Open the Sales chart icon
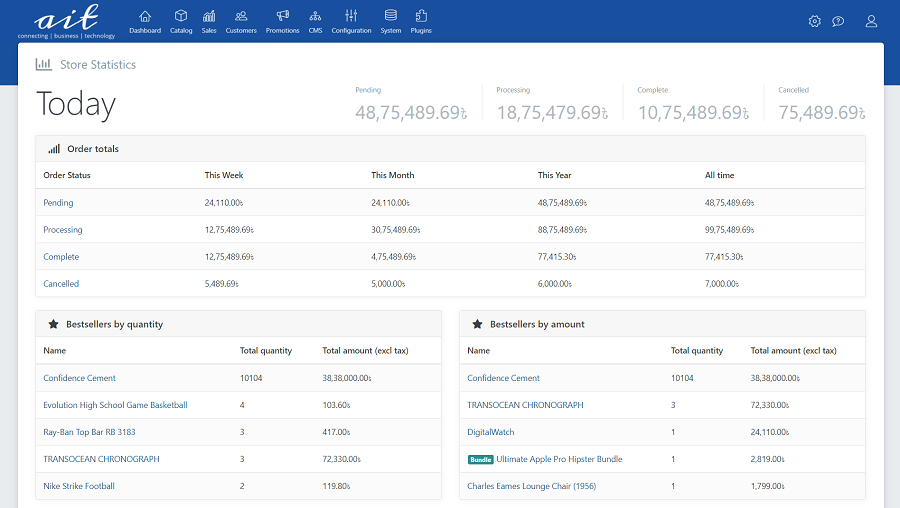 [209, 16]
